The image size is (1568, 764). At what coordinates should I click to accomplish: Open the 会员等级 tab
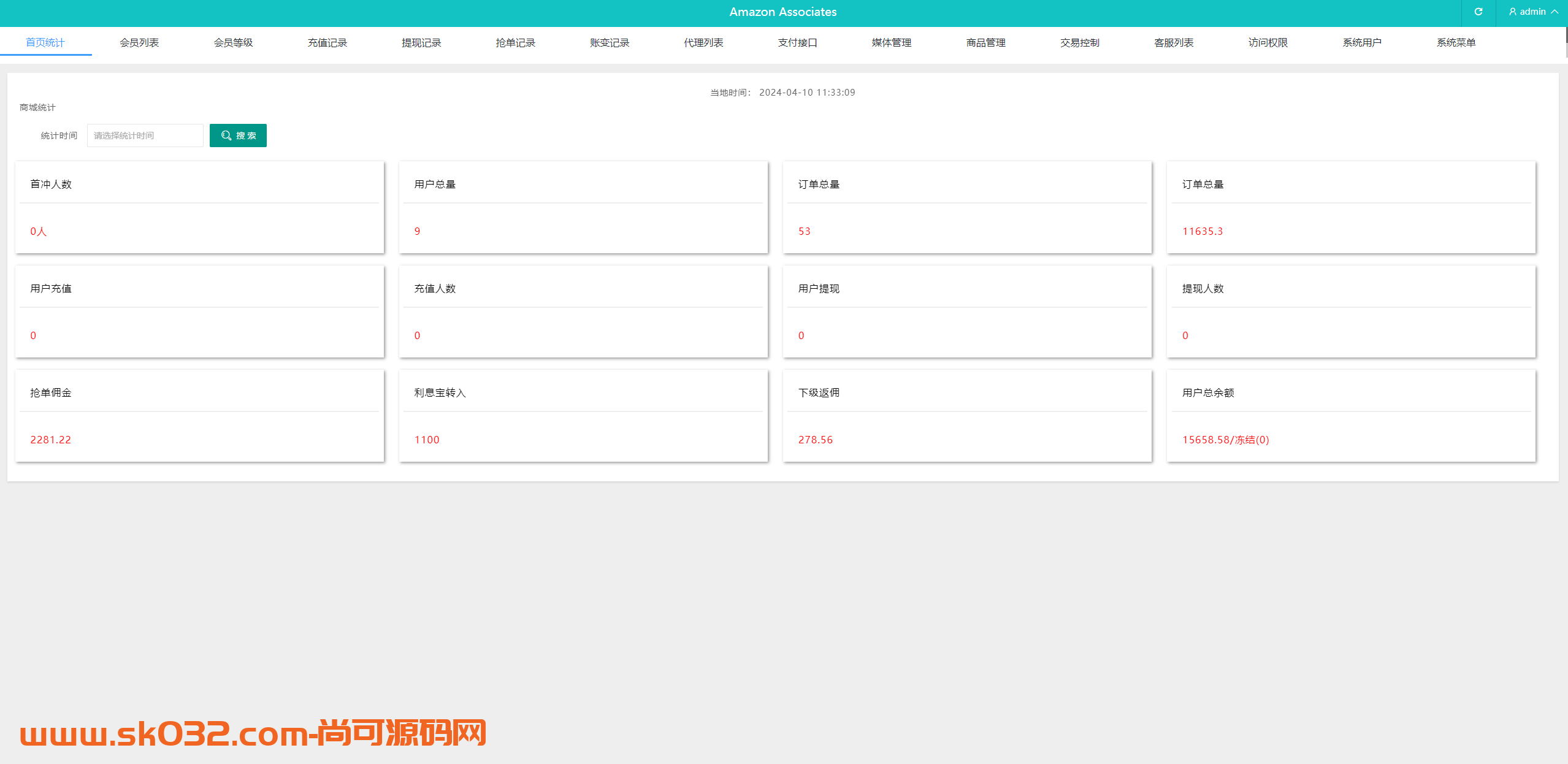233,42
